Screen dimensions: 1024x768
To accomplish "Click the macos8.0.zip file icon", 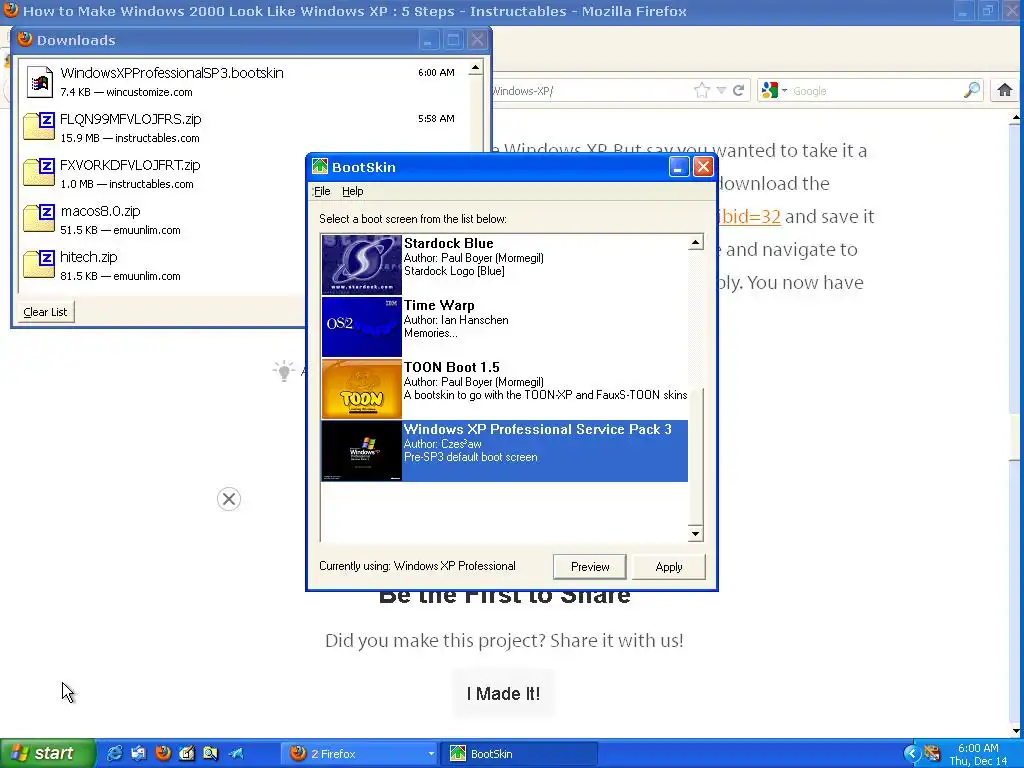I will pyautogui.click(x=39, y=219).
